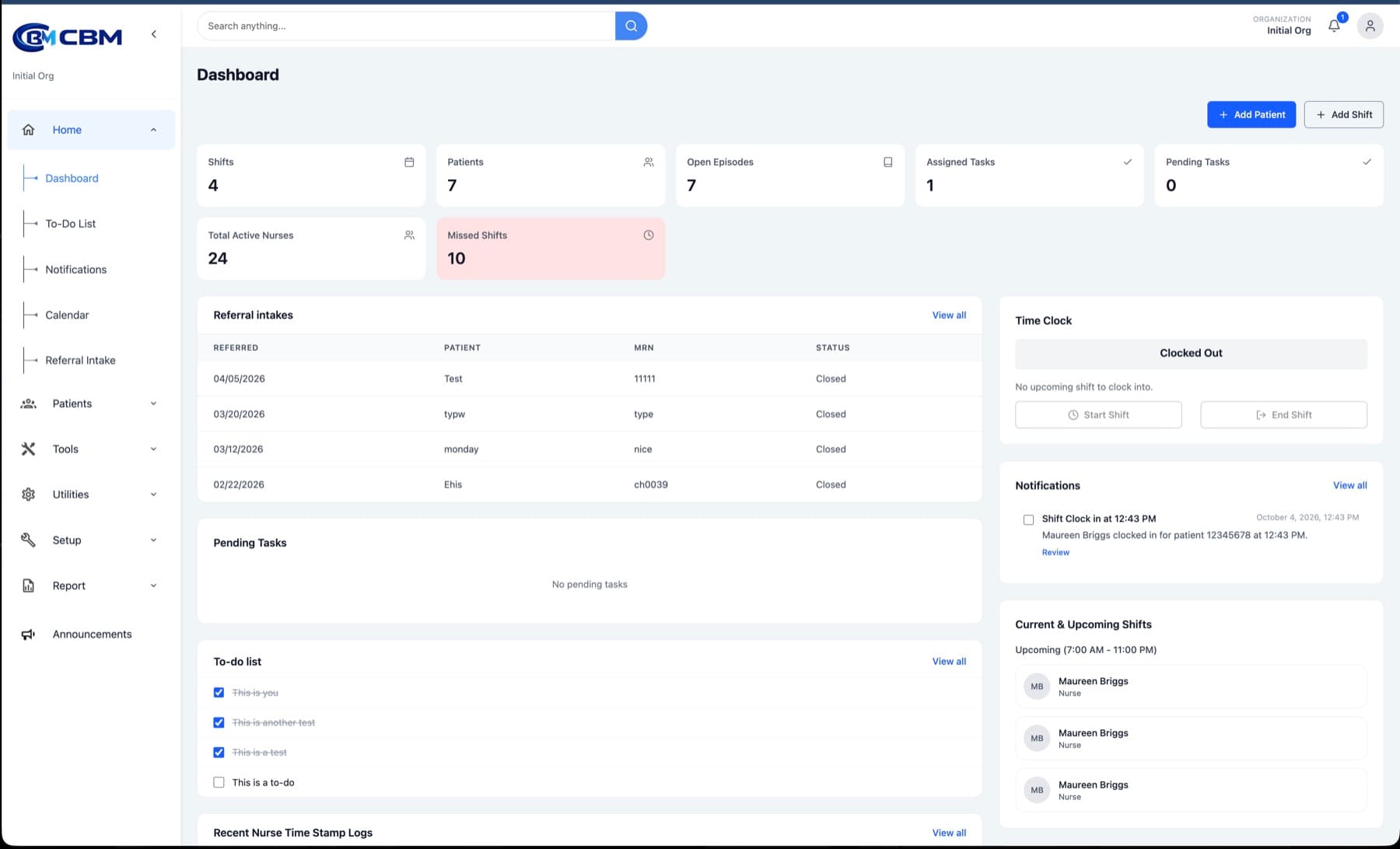Check the 'This is a to-do' item
Screen dimensions: 1400x849
[x=219, y=782]
